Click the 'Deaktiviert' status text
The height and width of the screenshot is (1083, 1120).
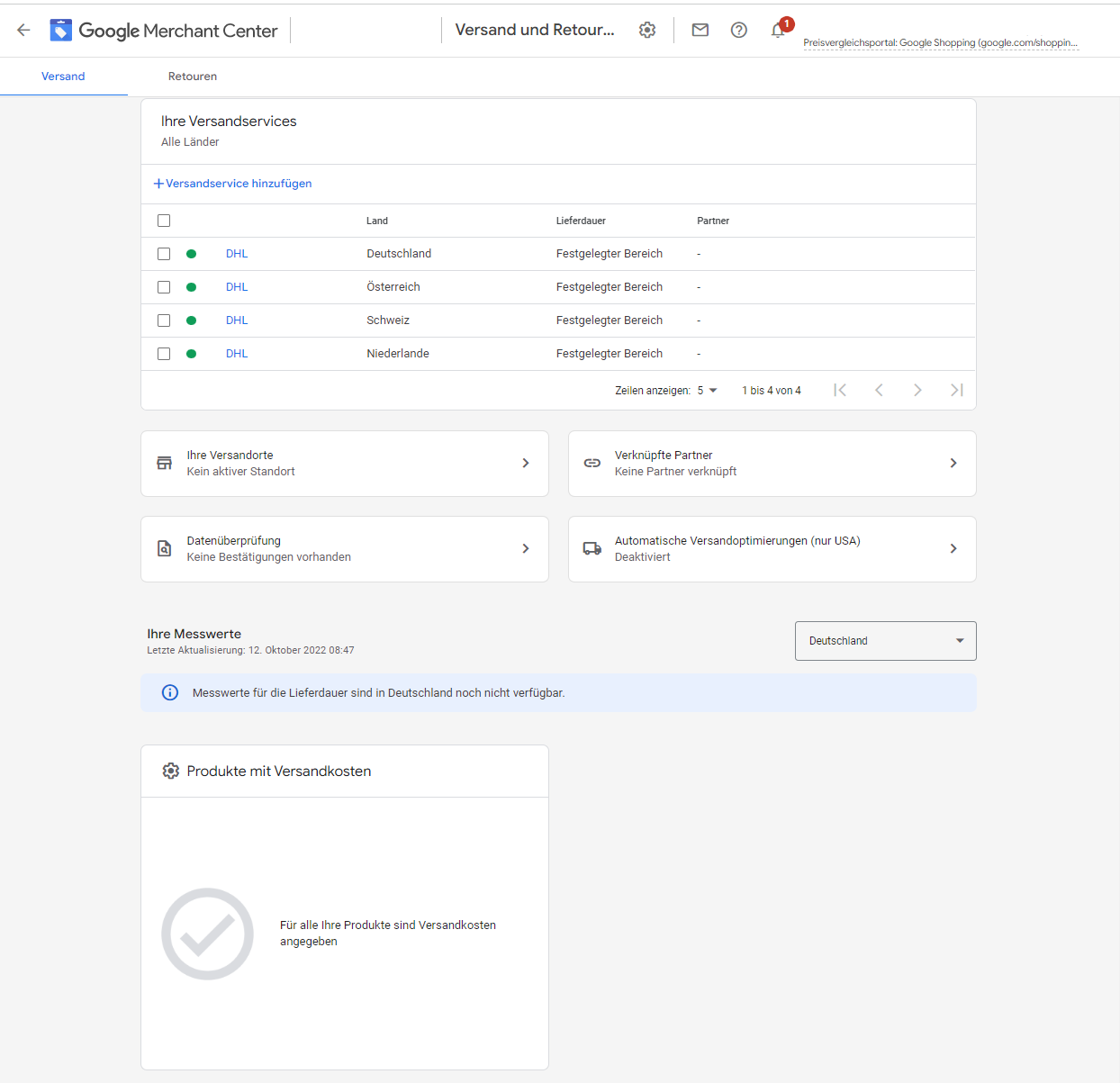click(x=643, y=557)
